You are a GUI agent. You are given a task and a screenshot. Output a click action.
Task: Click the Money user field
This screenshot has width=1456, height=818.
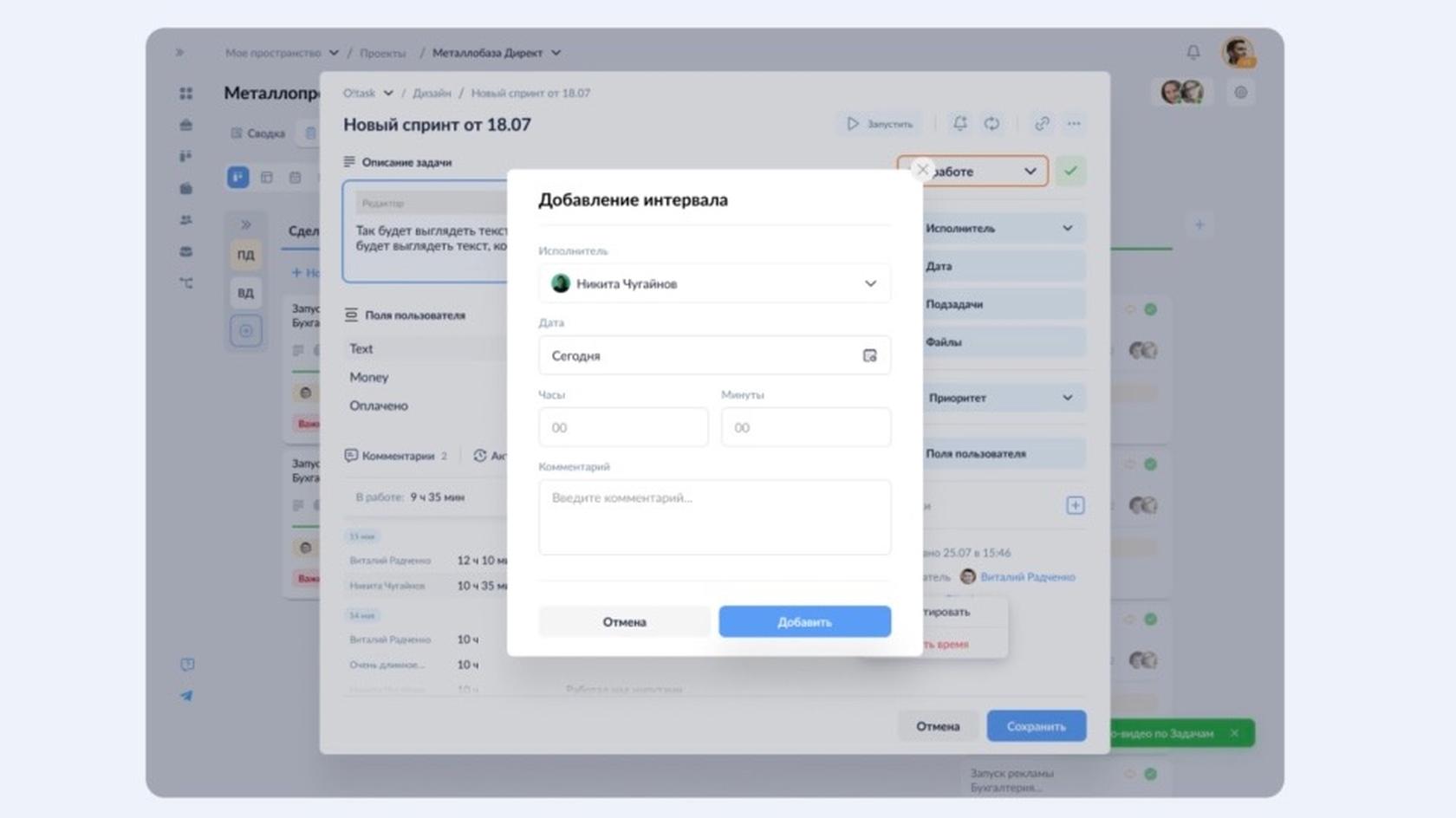coord(369,377)
